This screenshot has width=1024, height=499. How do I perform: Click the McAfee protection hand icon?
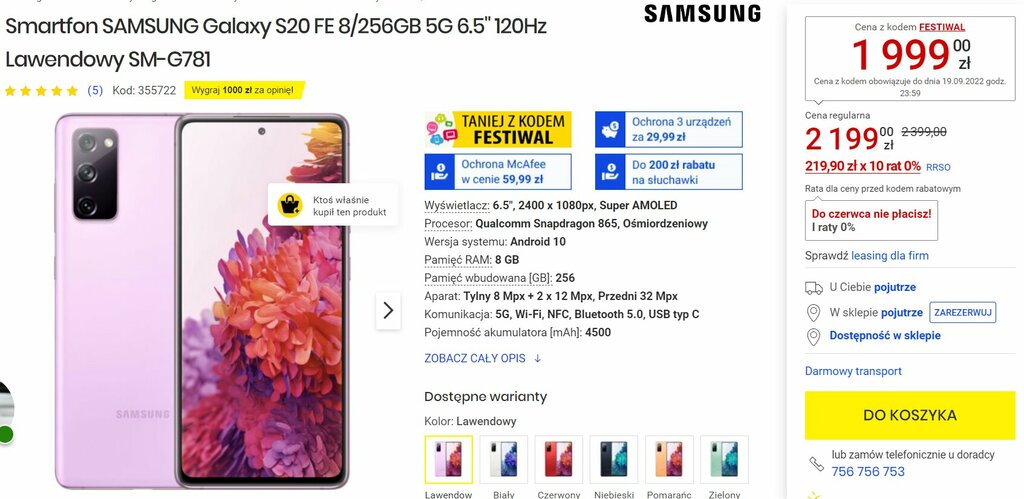[439, 172]
